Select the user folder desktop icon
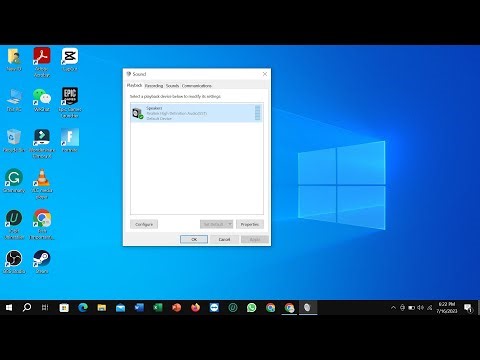 point(14,59)
